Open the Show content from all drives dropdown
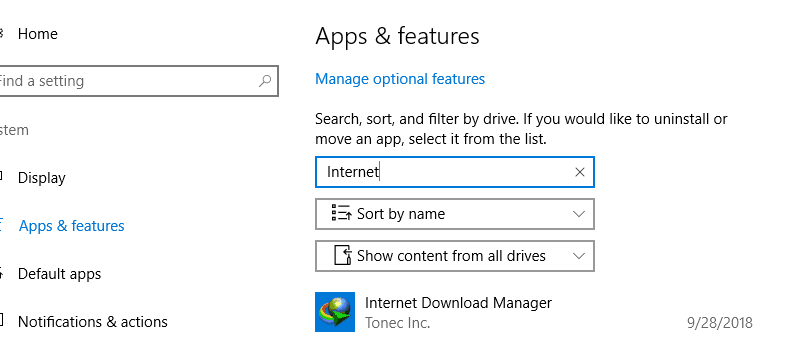This screenshot has width=800, height=361. point(455,255)
